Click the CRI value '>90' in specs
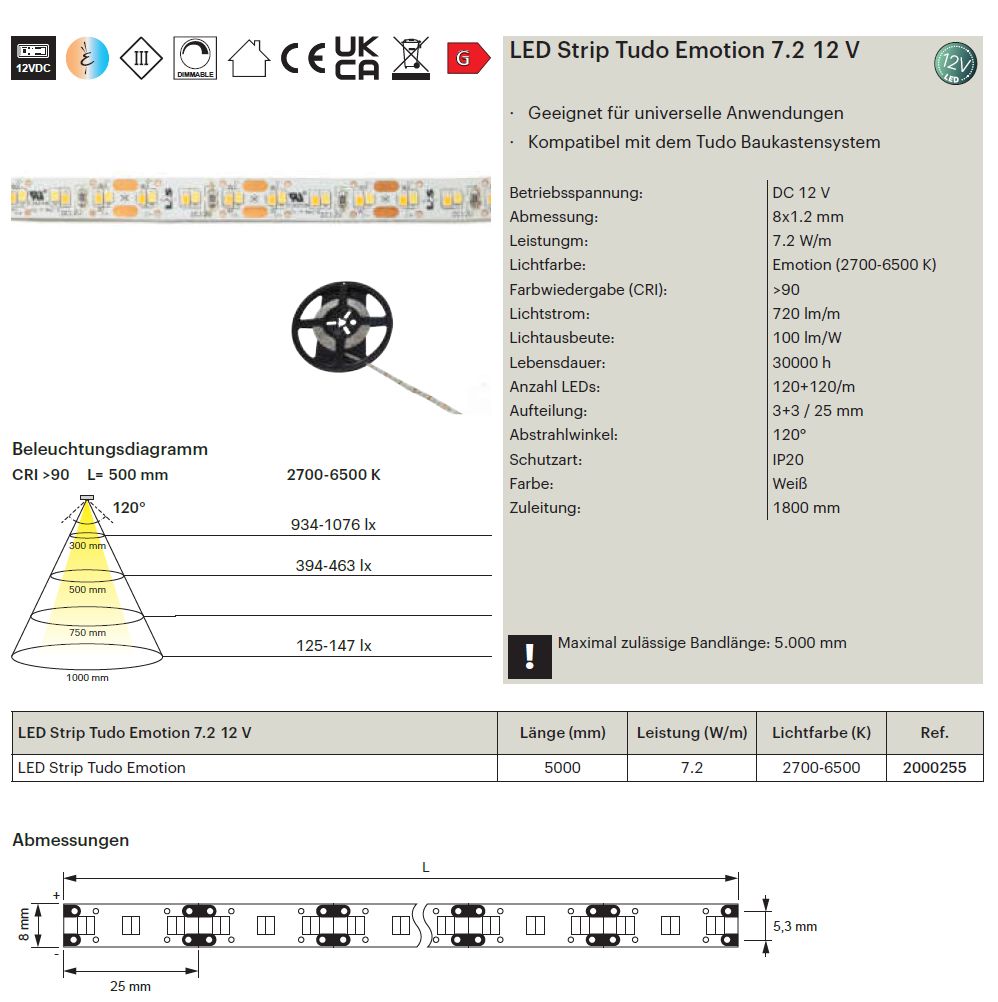This screenshot has width=998, height=1002. point(786,289)
